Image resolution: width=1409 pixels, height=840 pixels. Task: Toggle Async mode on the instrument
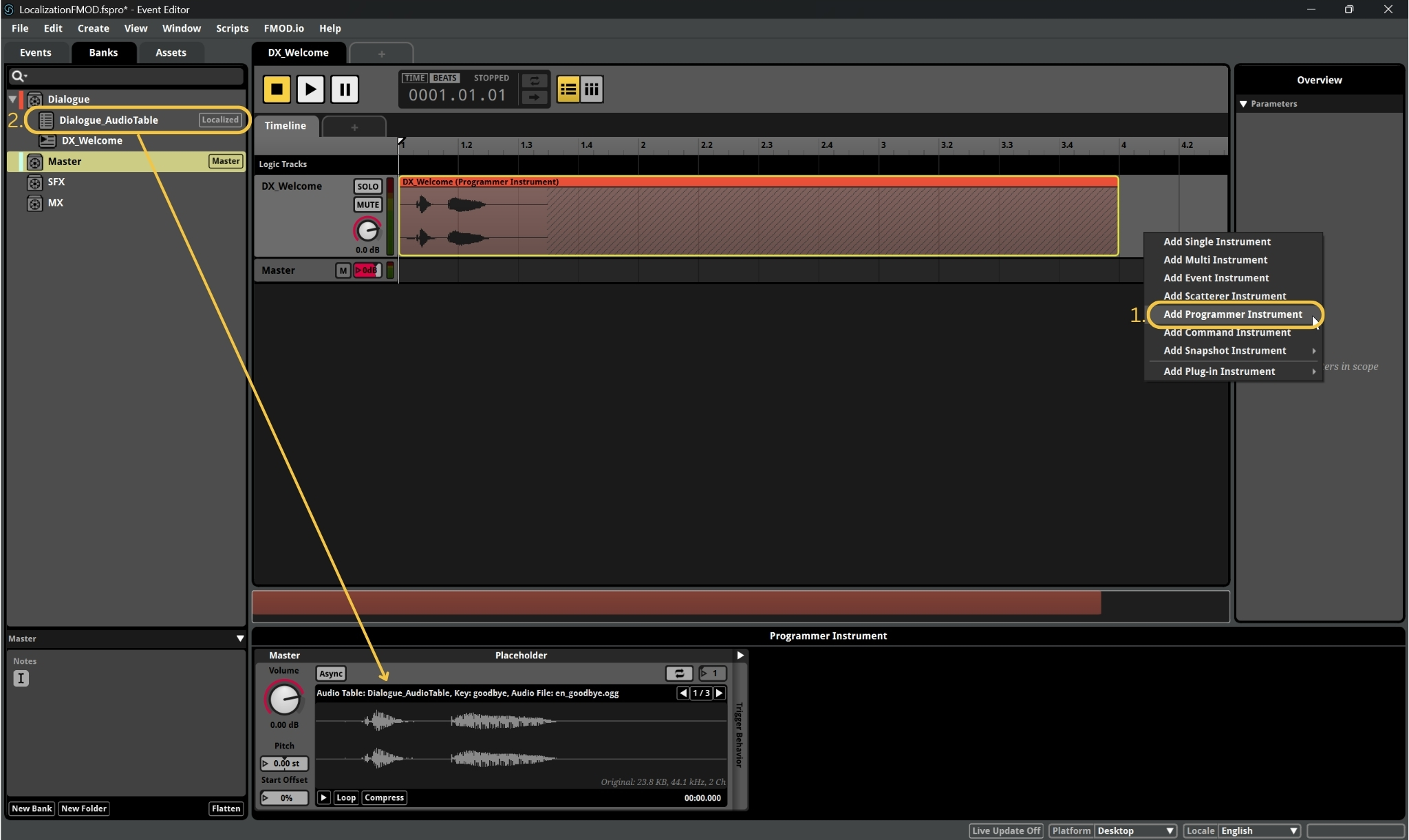(331, 674)
